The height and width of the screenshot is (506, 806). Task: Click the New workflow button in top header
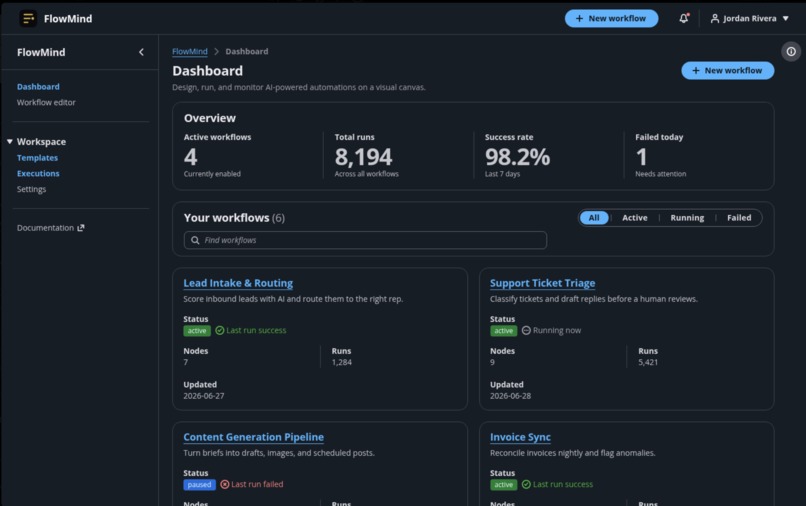(611, 19)
